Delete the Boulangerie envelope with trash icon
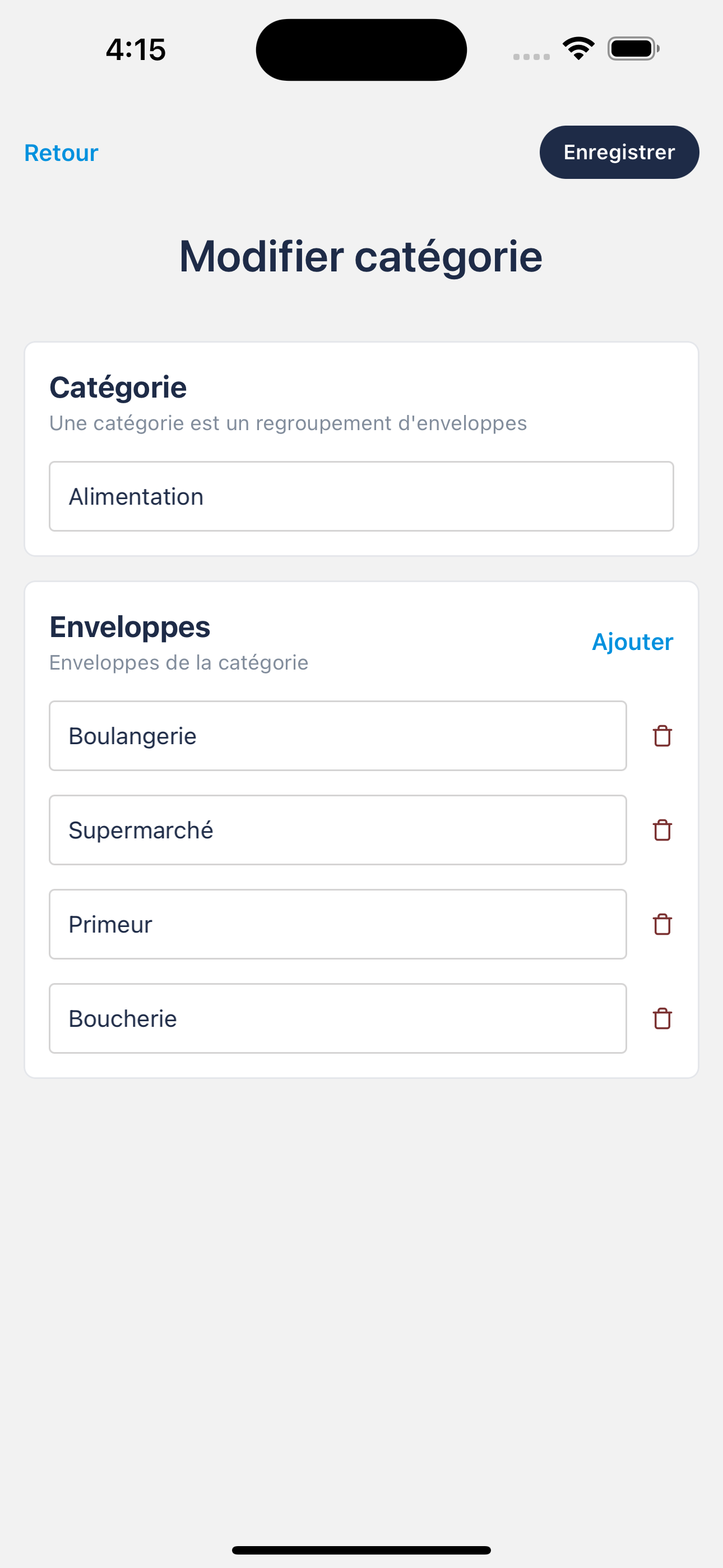Image resolution: width=723 pixels, height=1568 pixels. click(x=662, y=736)
